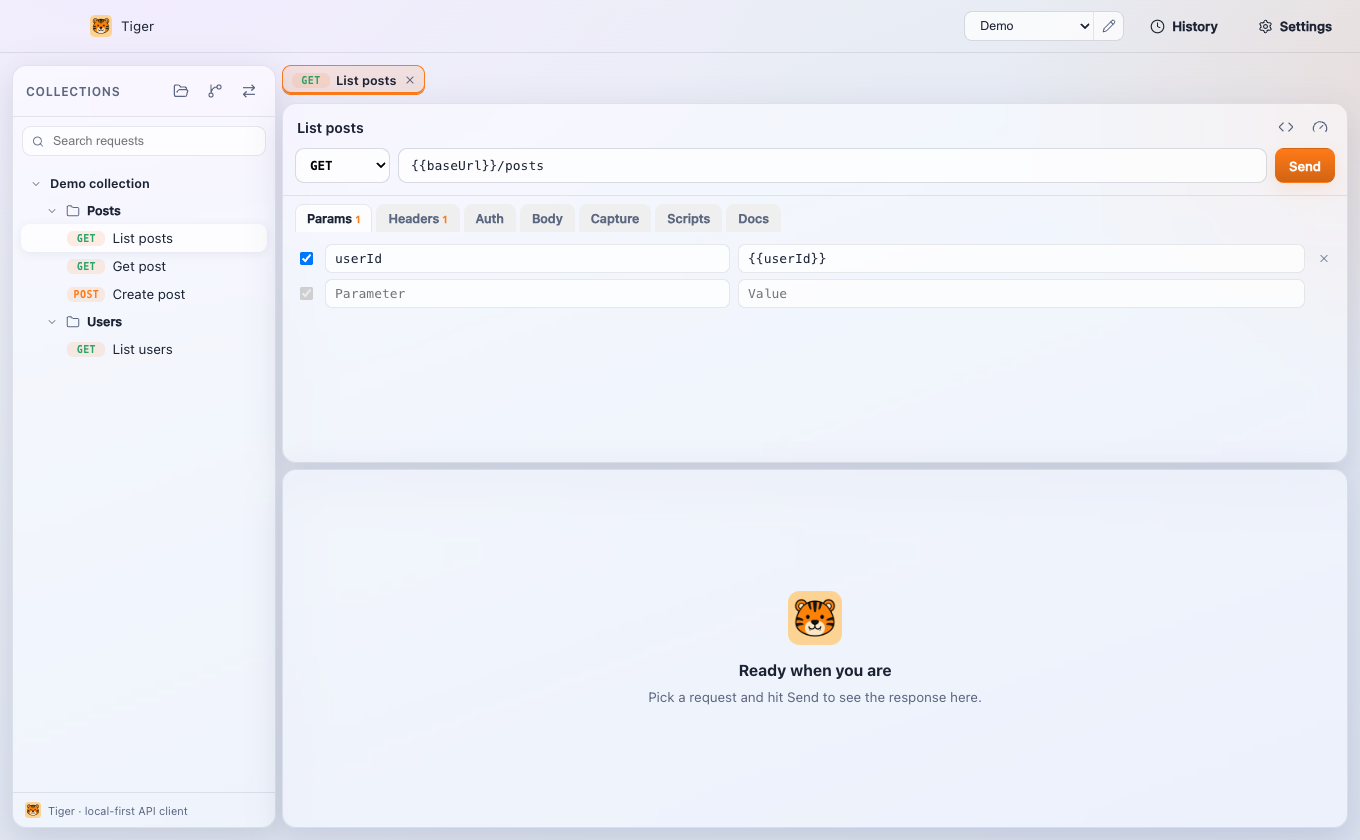Screen dimensions: 1360x840
Task: Open Settings via the gear icon
Action: 1265,27
